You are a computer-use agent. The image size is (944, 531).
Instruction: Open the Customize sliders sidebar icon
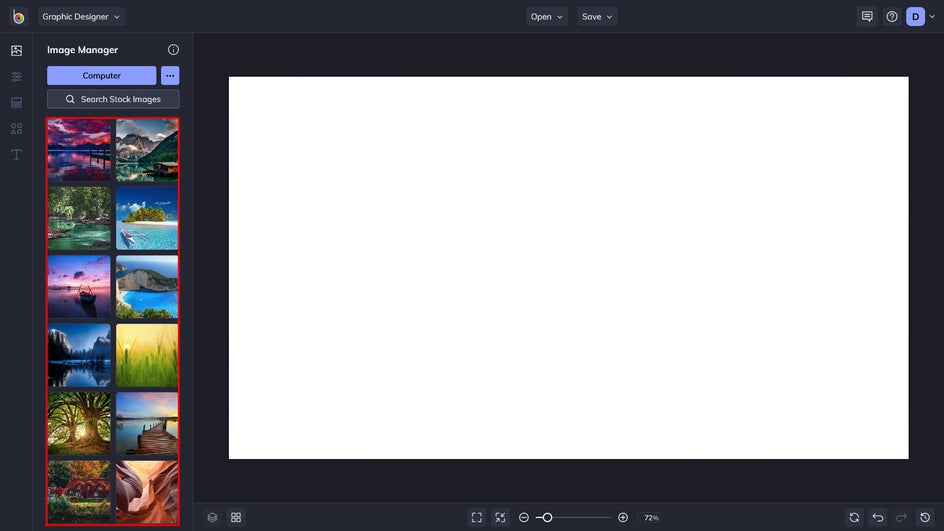(16, 76)
